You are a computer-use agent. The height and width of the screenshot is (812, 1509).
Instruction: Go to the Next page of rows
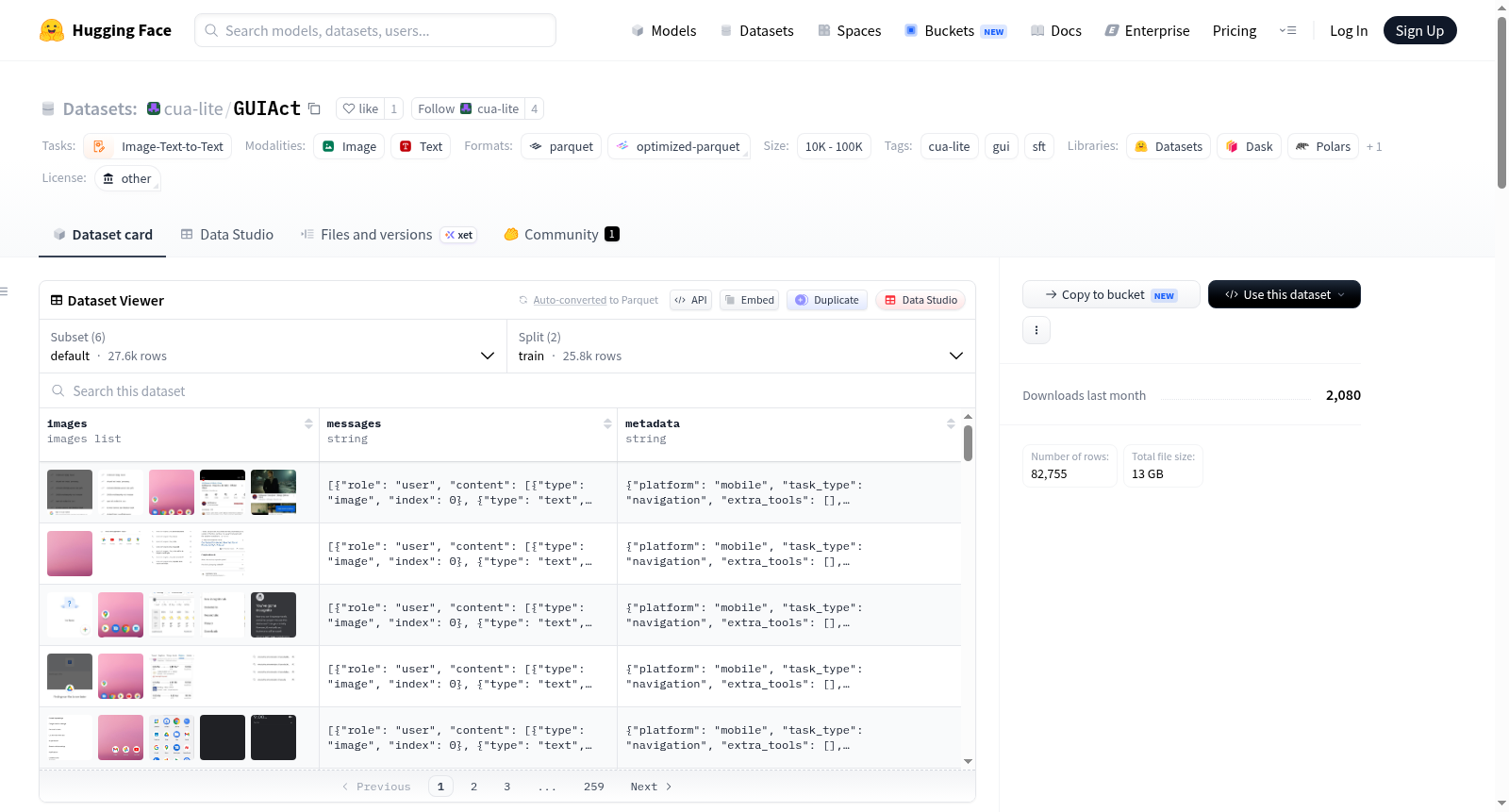(651, 787)
